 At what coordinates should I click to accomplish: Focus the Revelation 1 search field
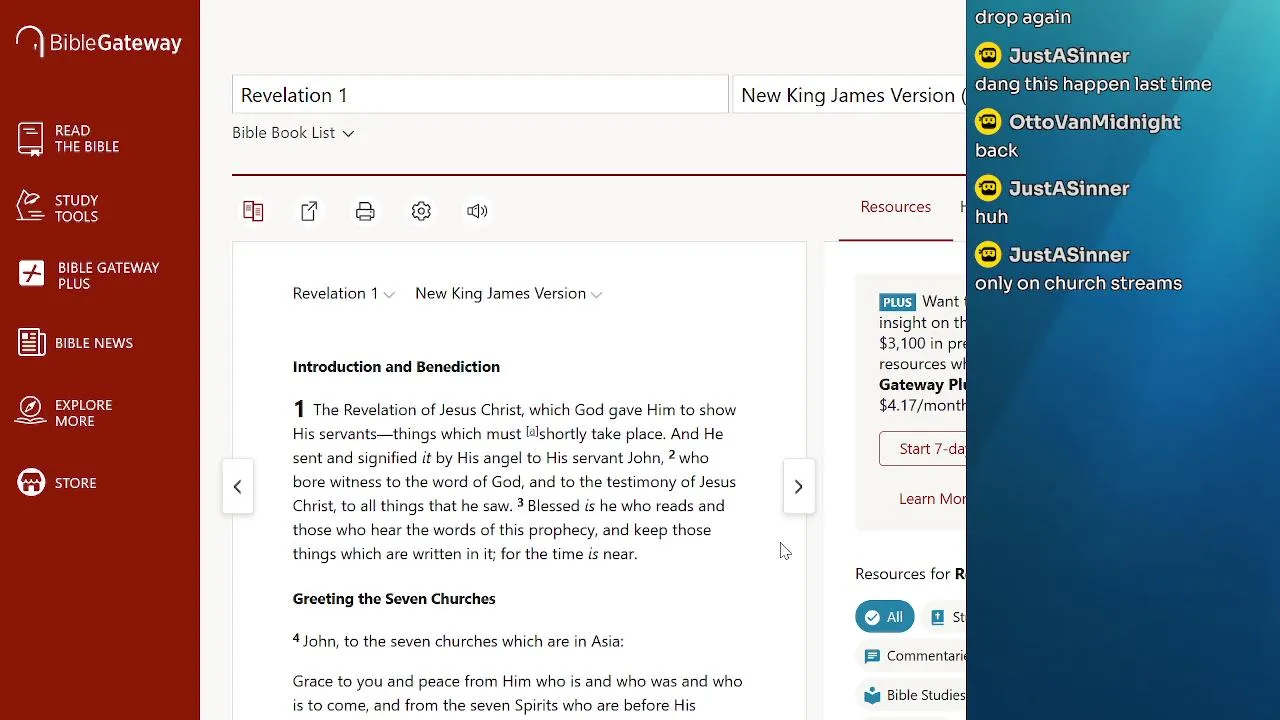[480, 95]
